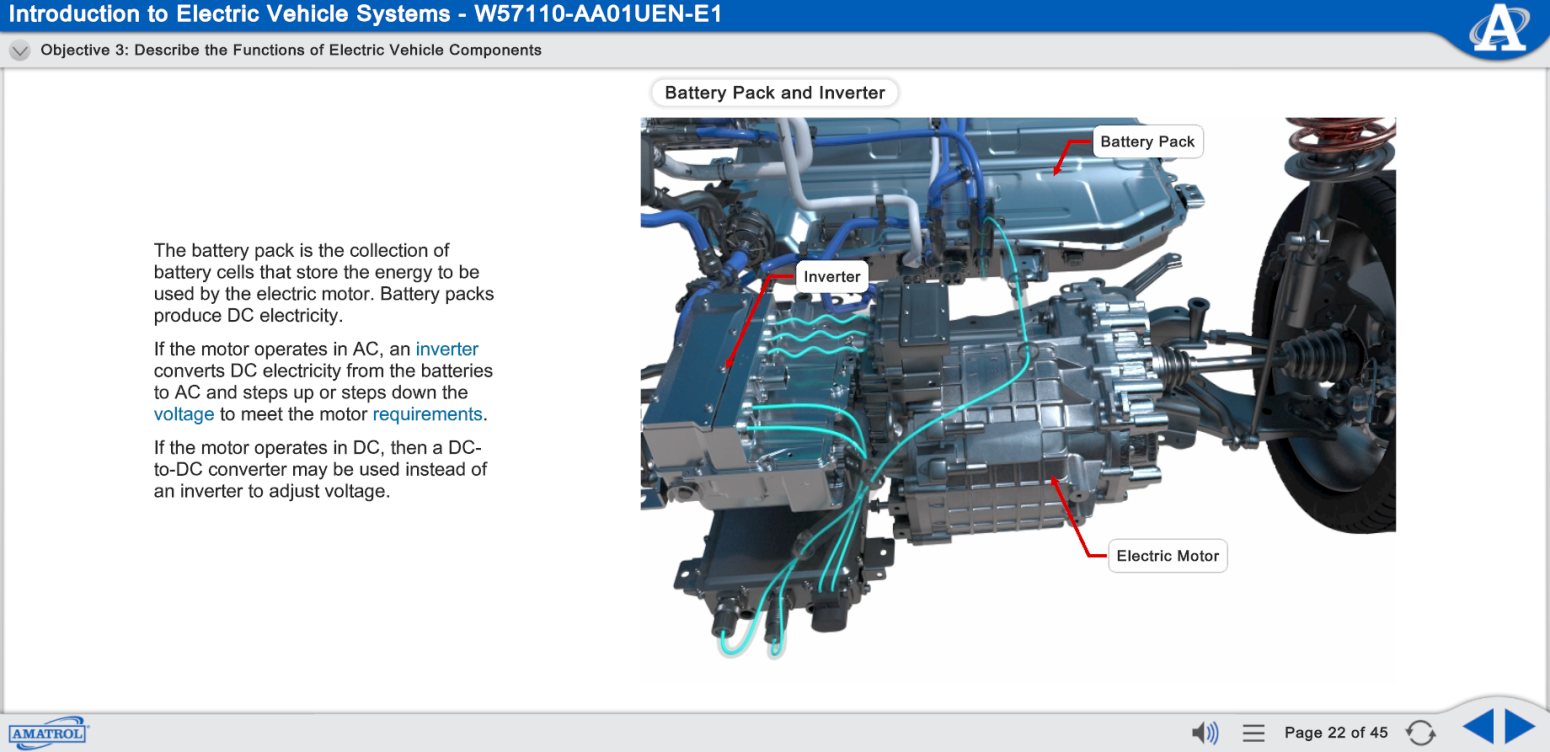
Task: Mute audio with the speaker icon
Action: point(1206,733)
